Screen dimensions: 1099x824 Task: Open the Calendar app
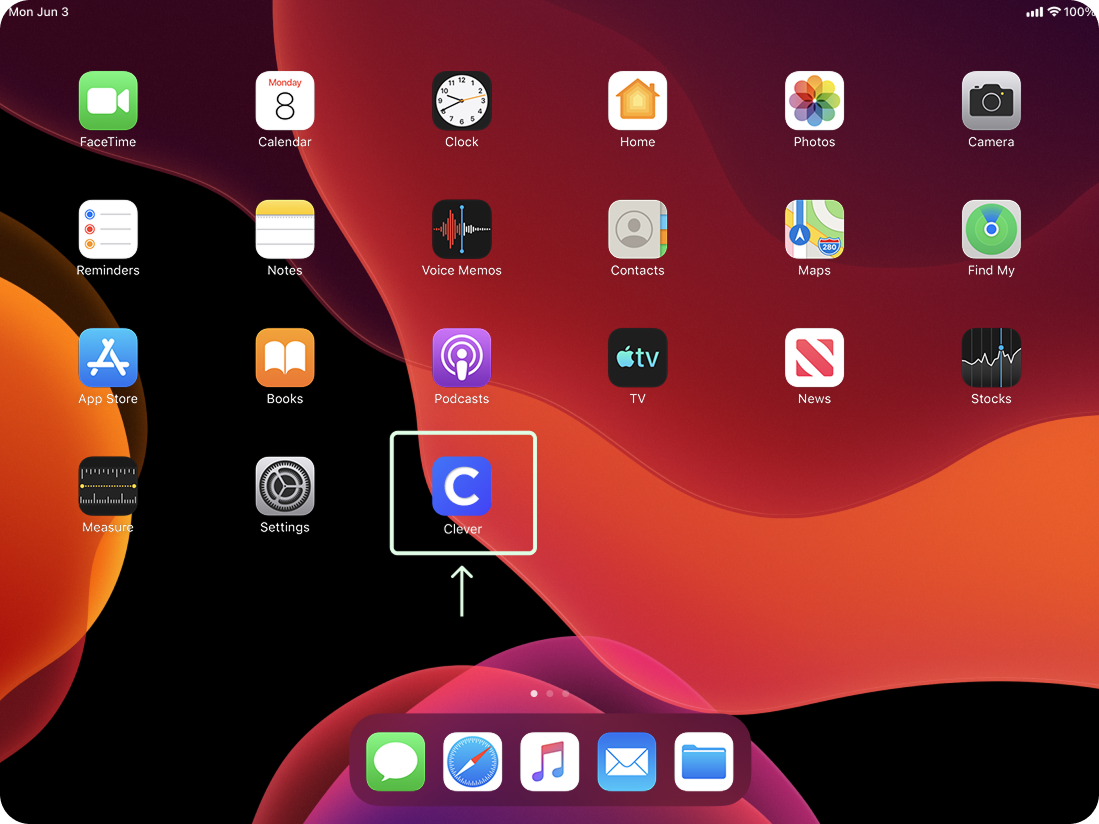click(285, 100)
